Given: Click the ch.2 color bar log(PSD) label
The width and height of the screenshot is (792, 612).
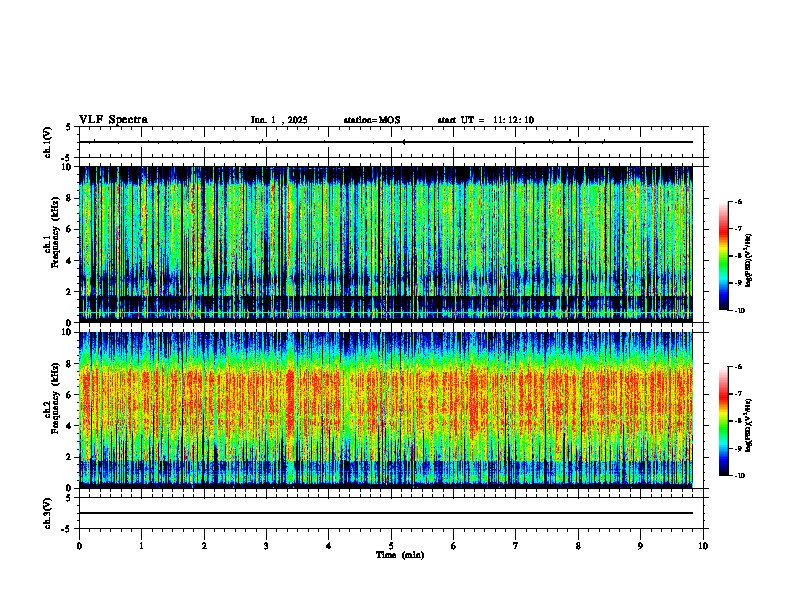Looking at the screenshot, I should 749,426.
